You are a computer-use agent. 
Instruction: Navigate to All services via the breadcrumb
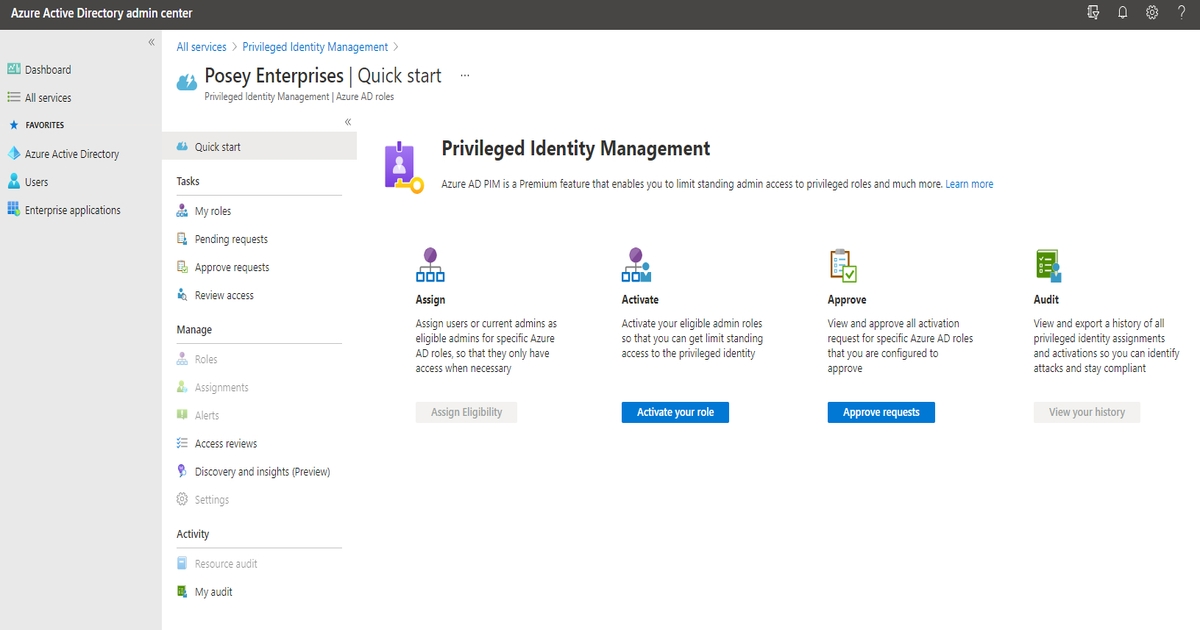point(201,46)
